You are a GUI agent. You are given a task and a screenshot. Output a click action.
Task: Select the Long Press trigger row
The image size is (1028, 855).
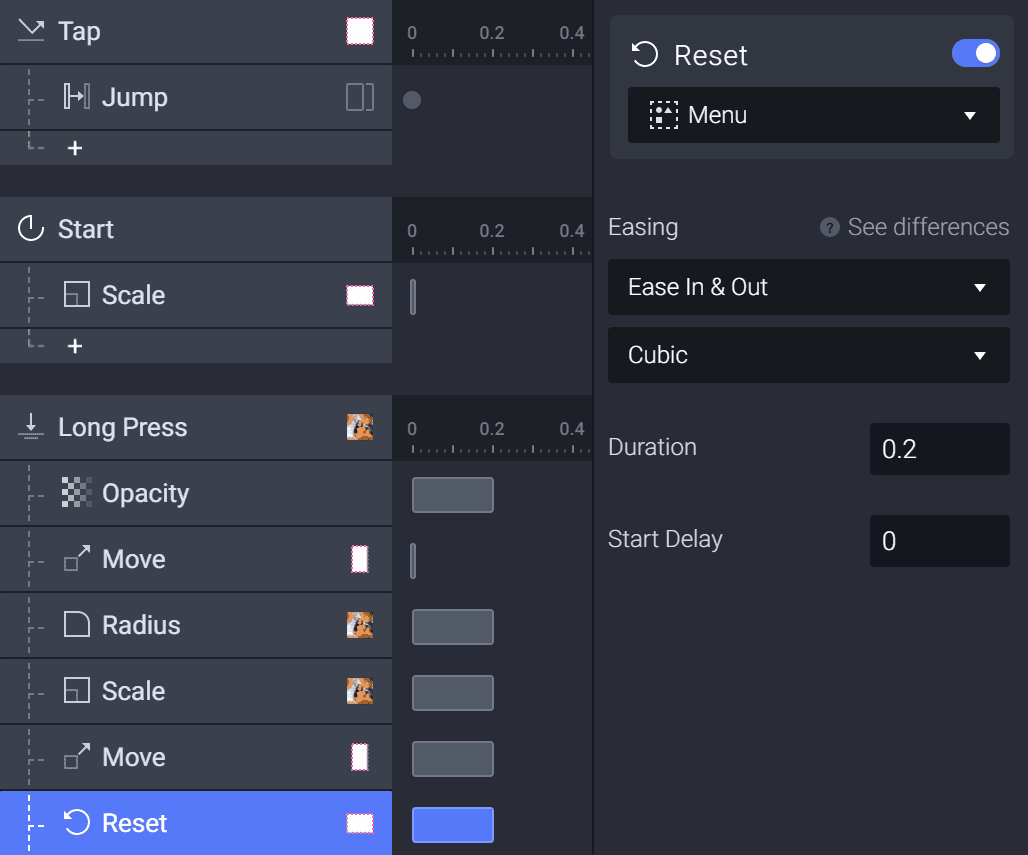[196, 427]
